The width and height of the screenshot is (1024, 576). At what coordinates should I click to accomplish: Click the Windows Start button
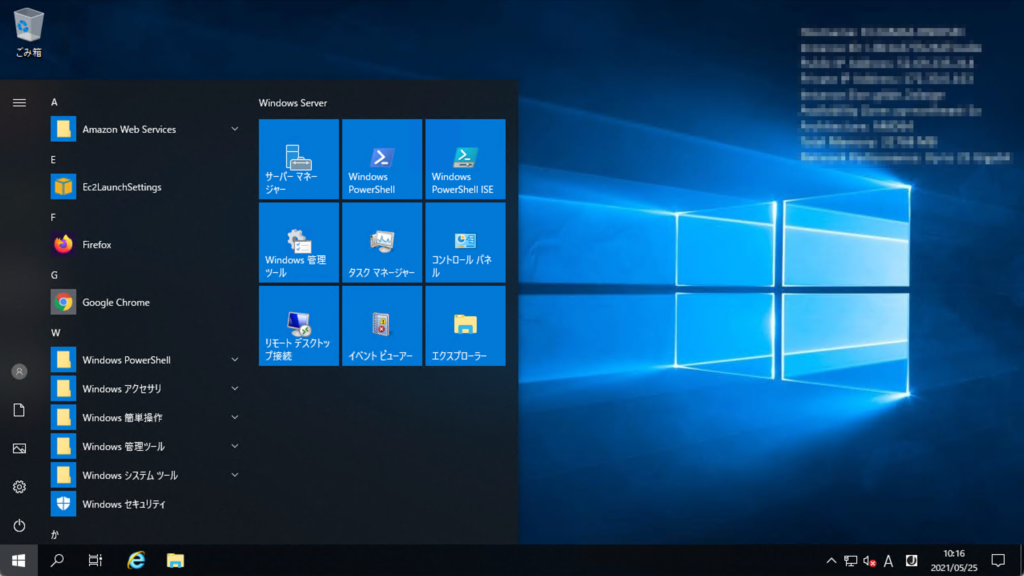19,560
